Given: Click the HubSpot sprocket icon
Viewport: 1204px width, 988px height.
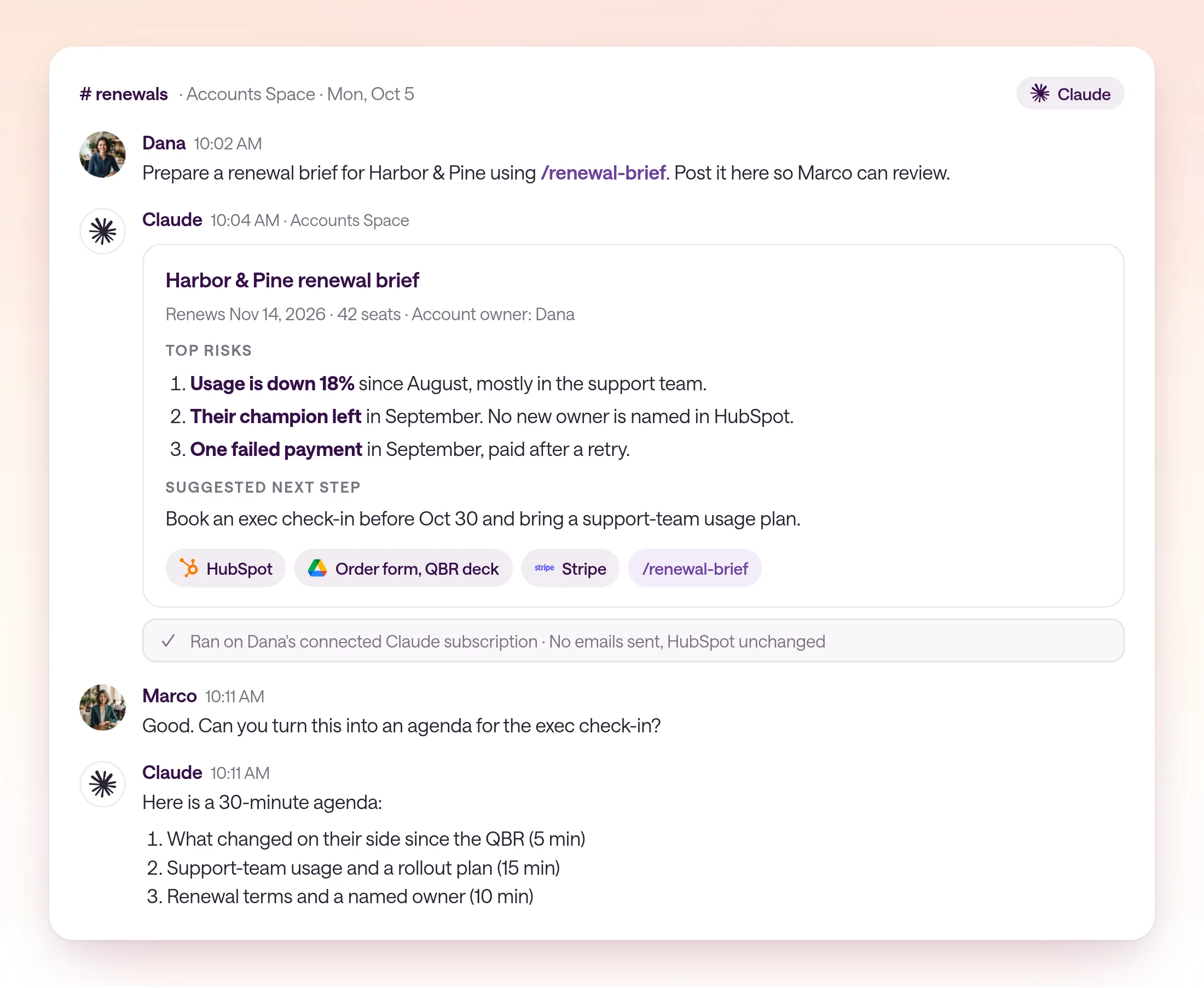Looking at the screenshot, I should click(x=189, y=568).
